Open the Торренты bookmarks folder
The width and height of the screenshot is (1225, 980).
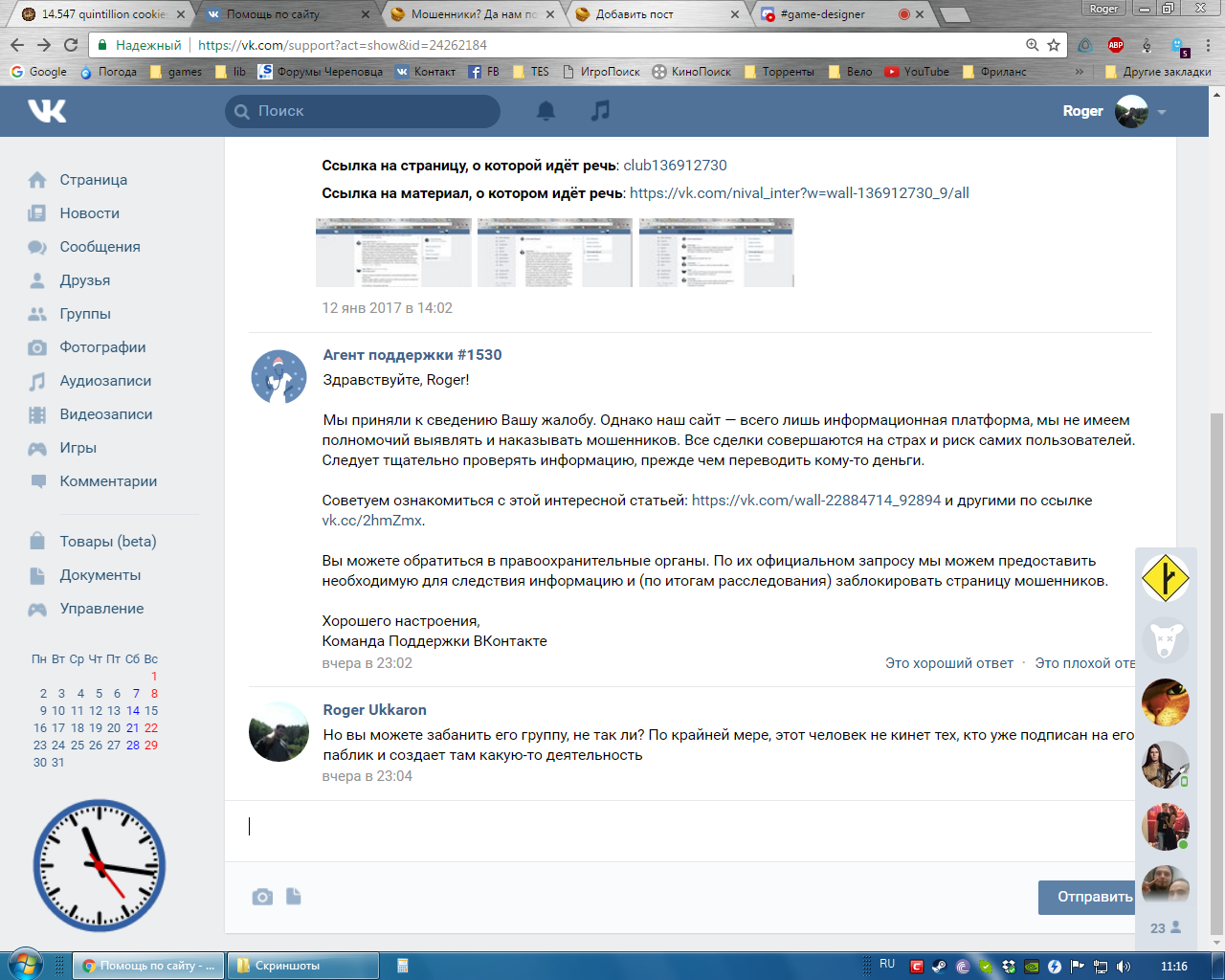click(779, 72)
